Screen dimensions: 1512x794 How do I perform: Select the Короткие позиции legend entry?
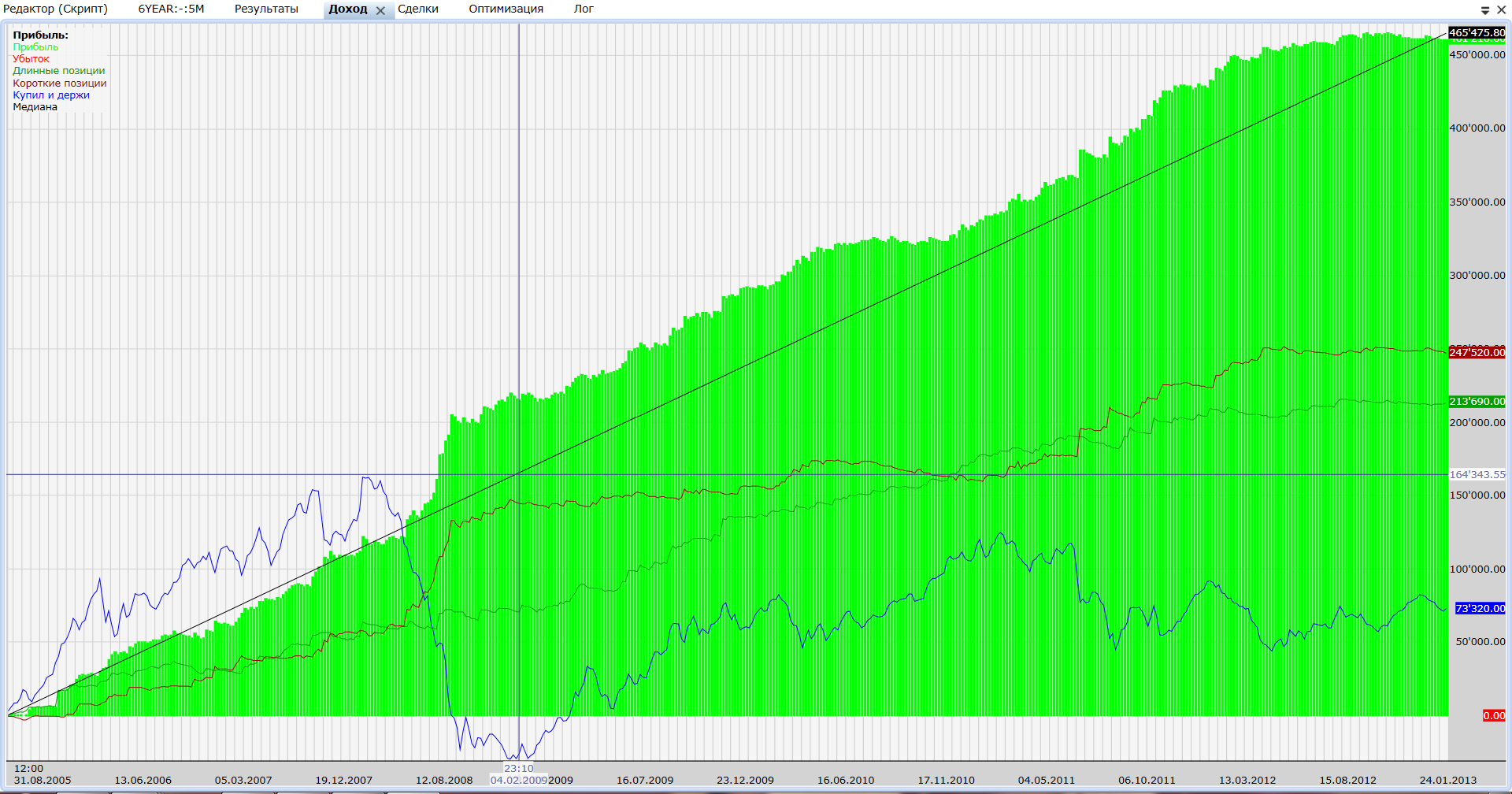[60, 83]
